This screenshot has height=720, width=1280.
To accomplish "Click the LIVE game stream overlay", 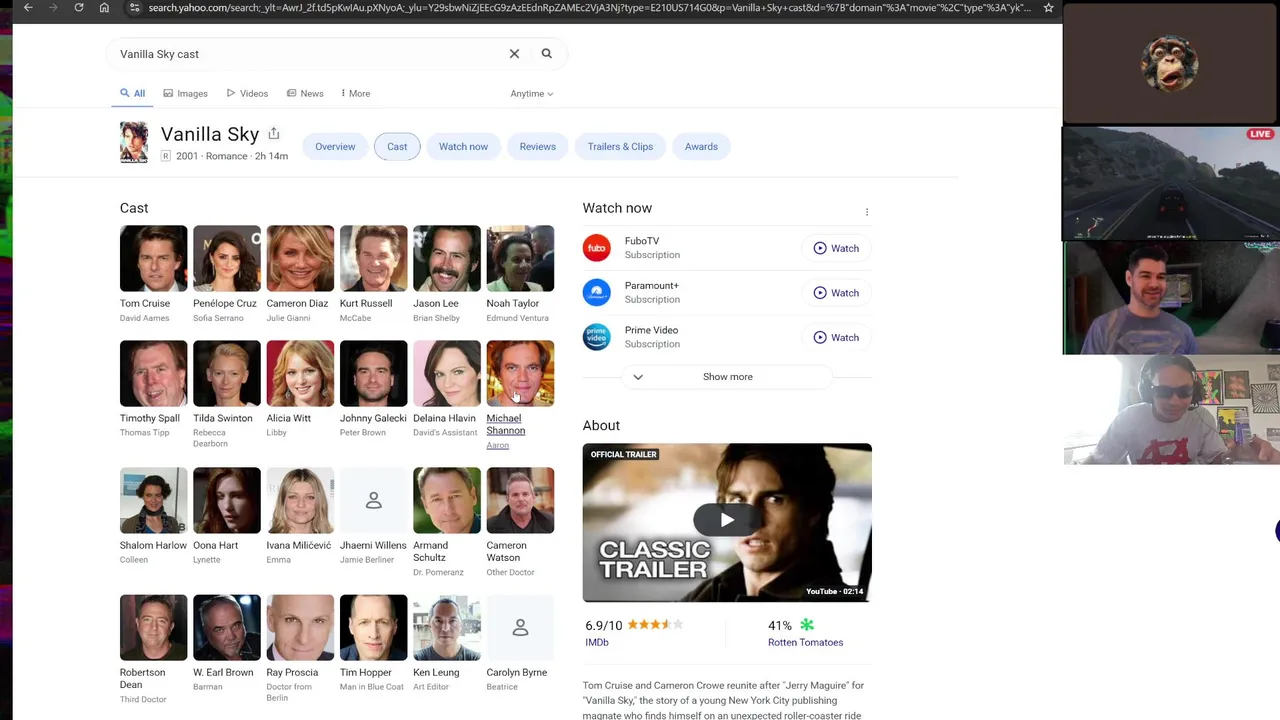I will (x=1171, y=183).
